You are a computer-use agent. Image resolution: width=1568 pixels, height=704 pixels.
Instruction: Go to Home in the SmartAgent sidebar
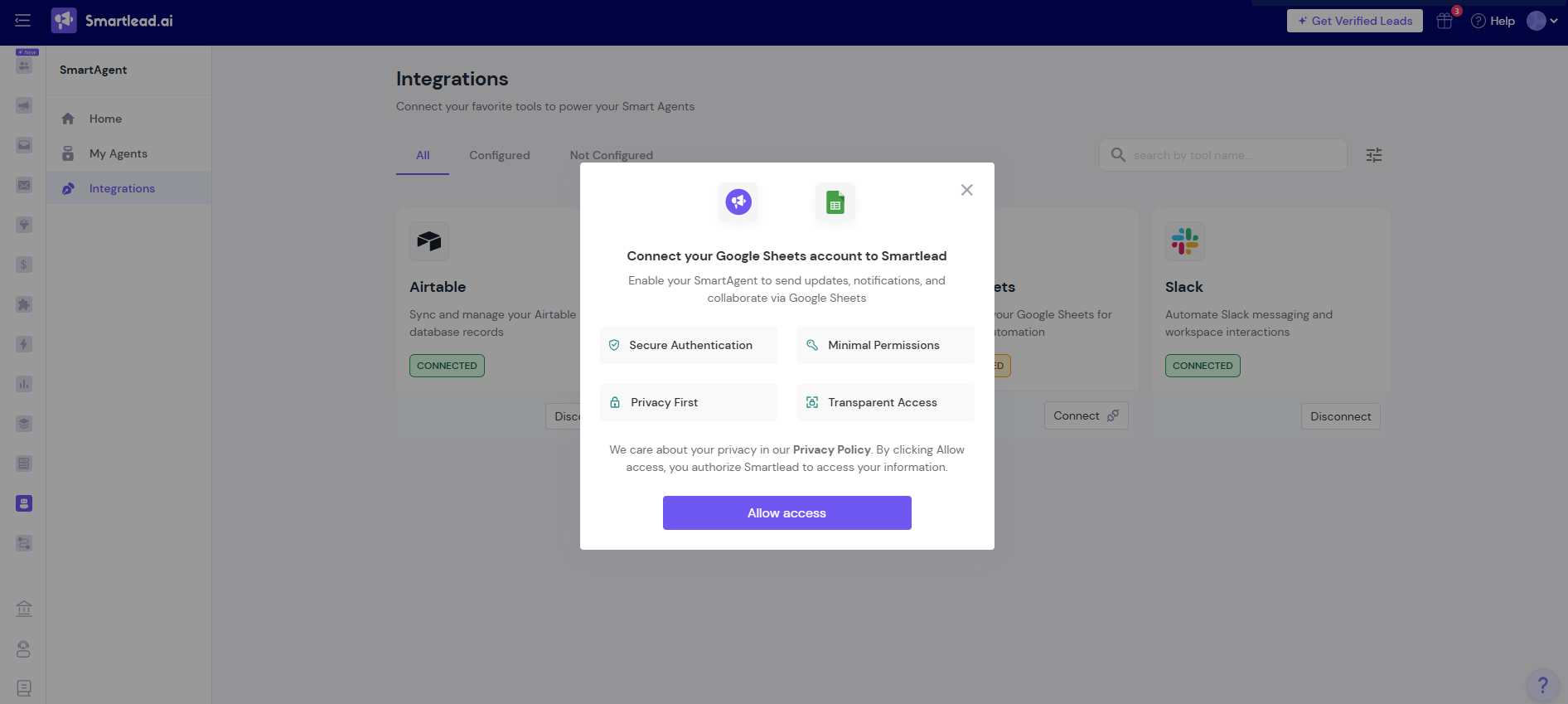128,119
